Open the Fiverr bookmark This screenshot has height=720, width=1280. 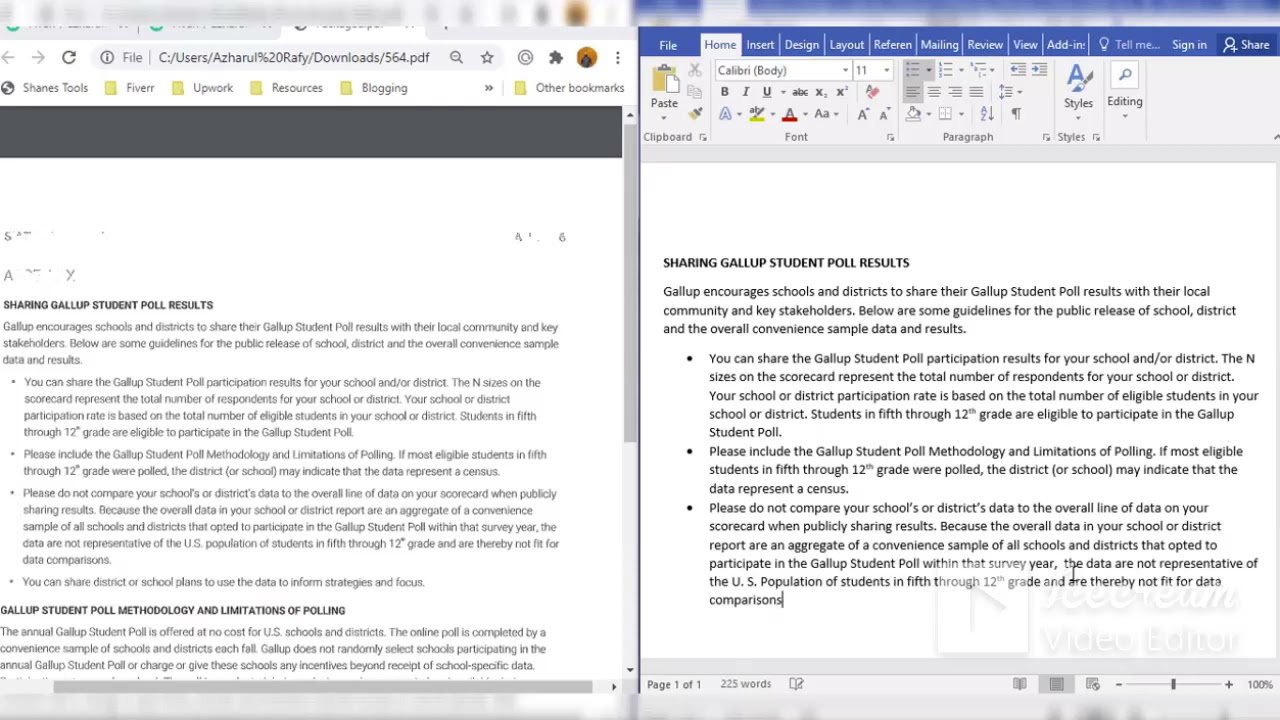click(x=131, y=88)
